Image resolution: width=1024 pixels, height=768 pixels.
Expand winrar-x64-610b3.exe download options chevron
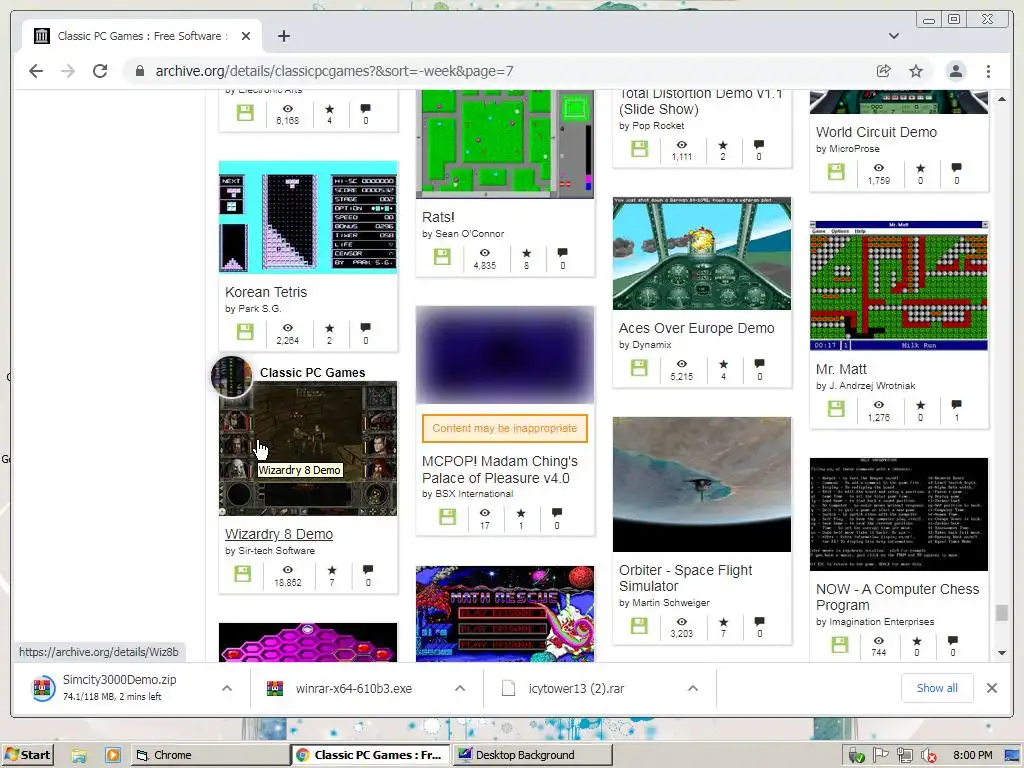click(460, 688)
